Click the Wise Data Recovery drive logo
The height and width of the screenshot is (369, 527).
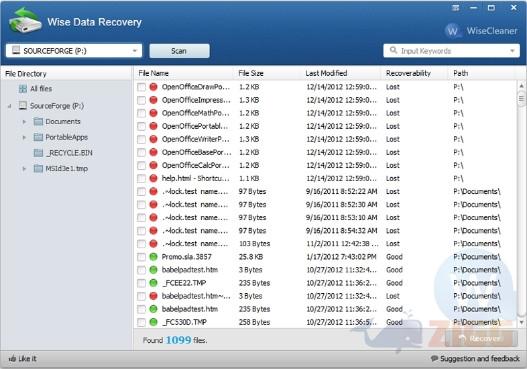(25, 21)
